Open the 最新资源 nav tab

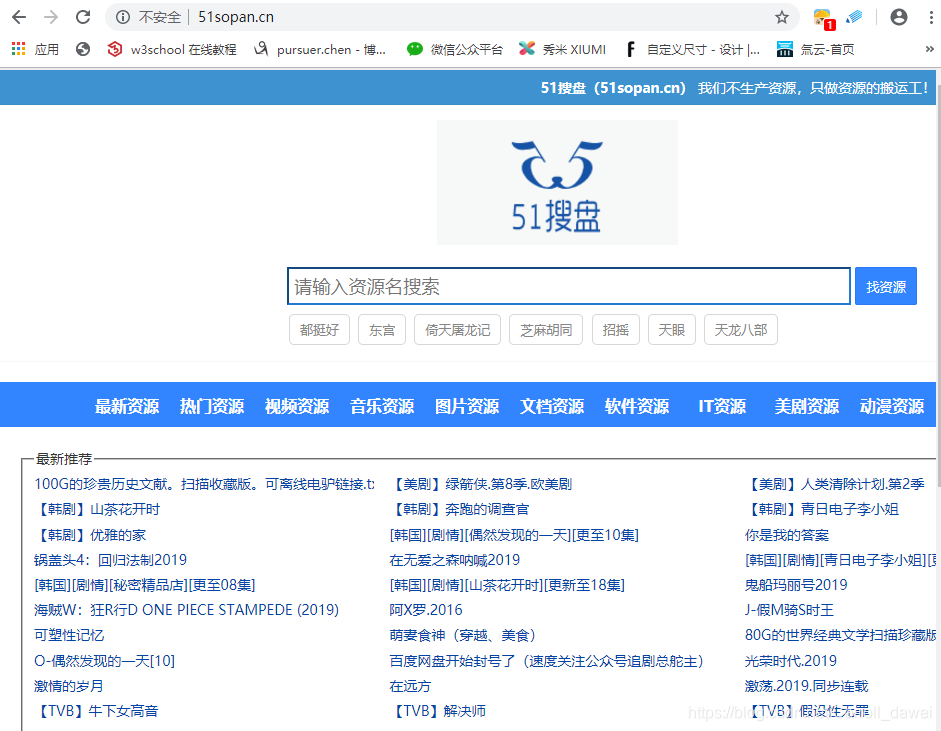[x=127, y=406]
